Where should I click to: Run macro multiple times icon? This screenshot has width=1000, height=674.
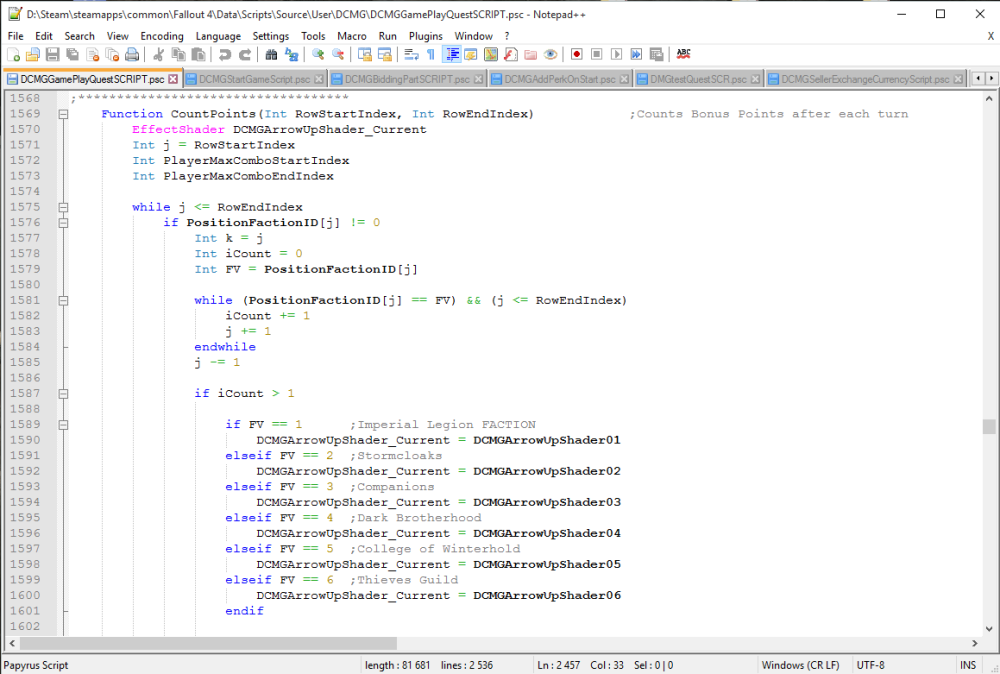(636, 55)
